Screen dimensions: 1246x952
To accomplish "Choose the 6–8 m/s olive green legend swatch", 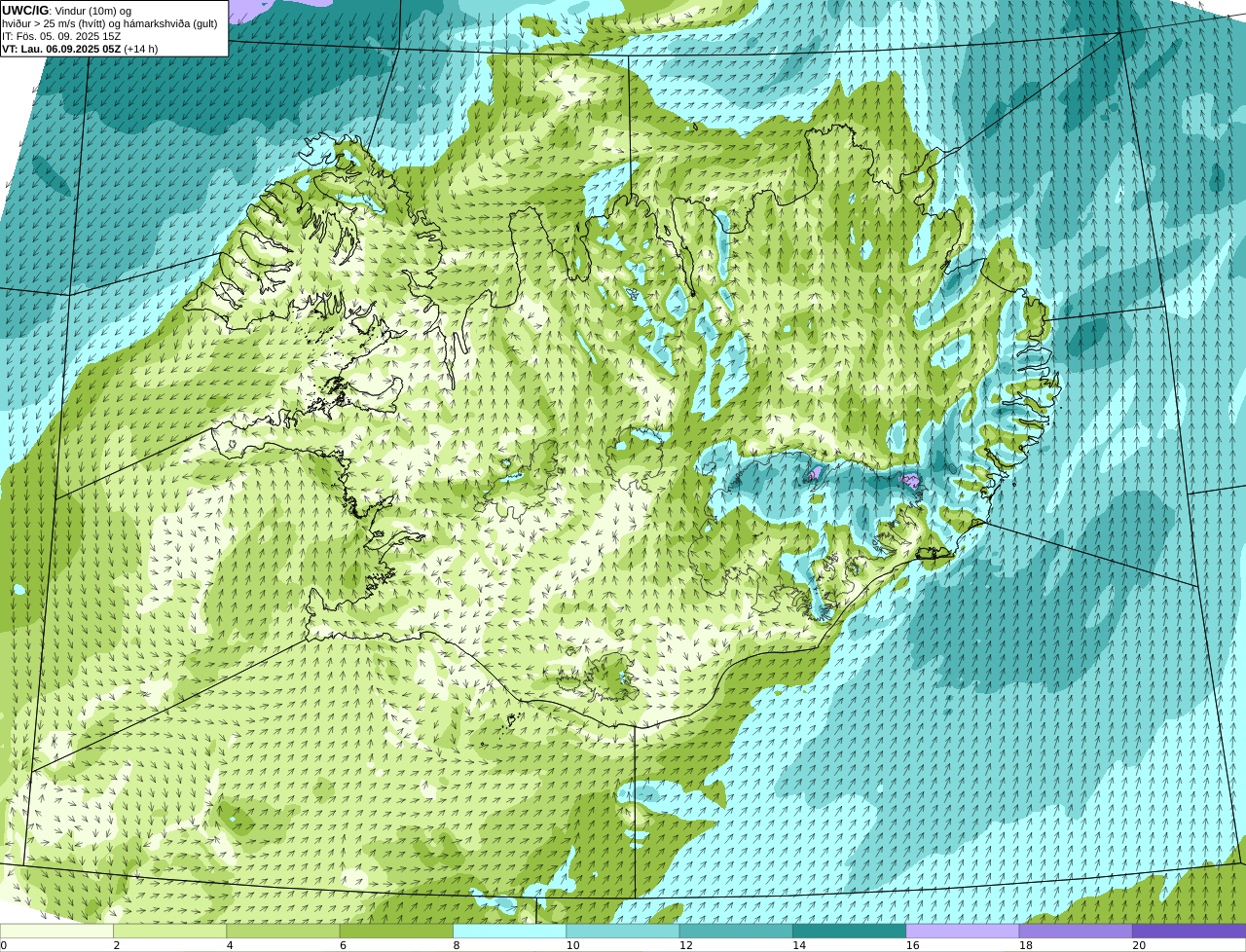I will 396,931.
